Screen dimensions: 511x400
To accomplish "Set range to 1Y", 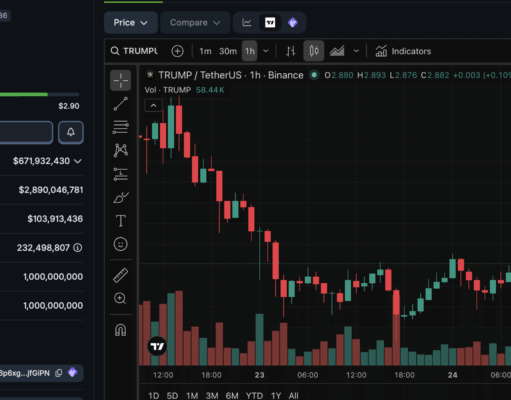I will point(276,396).
